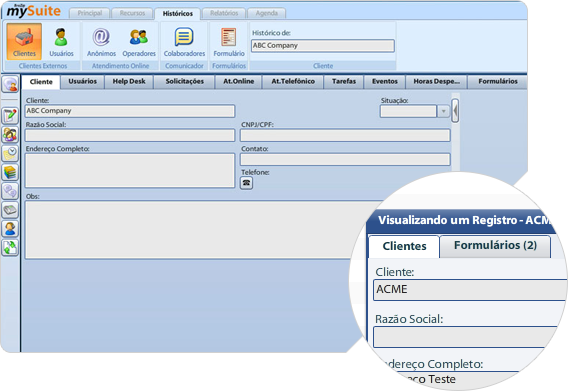This screenshot has width=568, height=391.
Task: Click the Endereço Completo text area
Action: (x=130, y=170)
